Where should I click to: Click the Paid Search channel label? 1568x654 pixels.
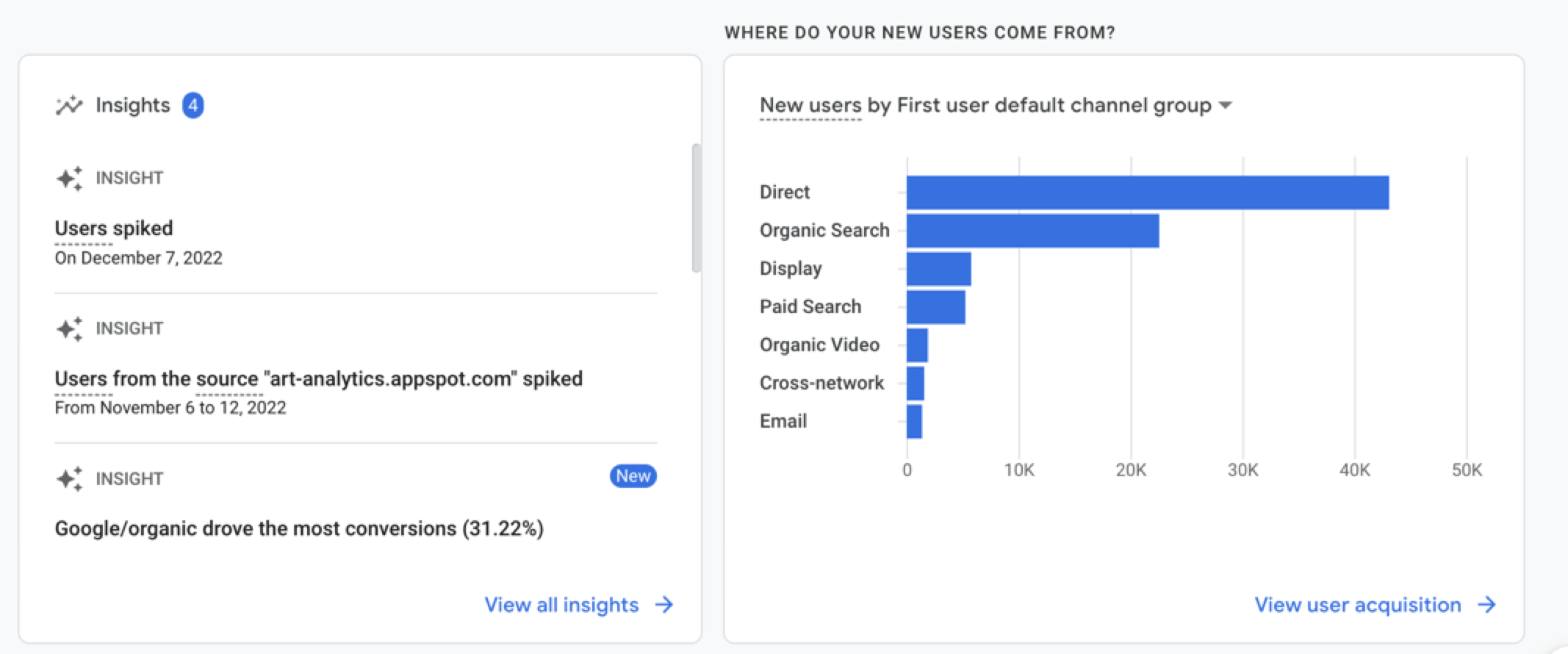point(810,306)
